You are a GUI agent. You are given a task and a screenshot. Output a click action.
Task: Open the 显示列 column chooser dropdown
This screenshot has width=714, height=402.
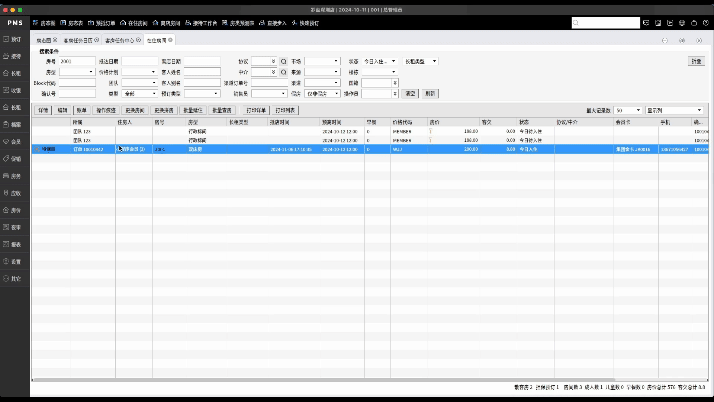675,110
